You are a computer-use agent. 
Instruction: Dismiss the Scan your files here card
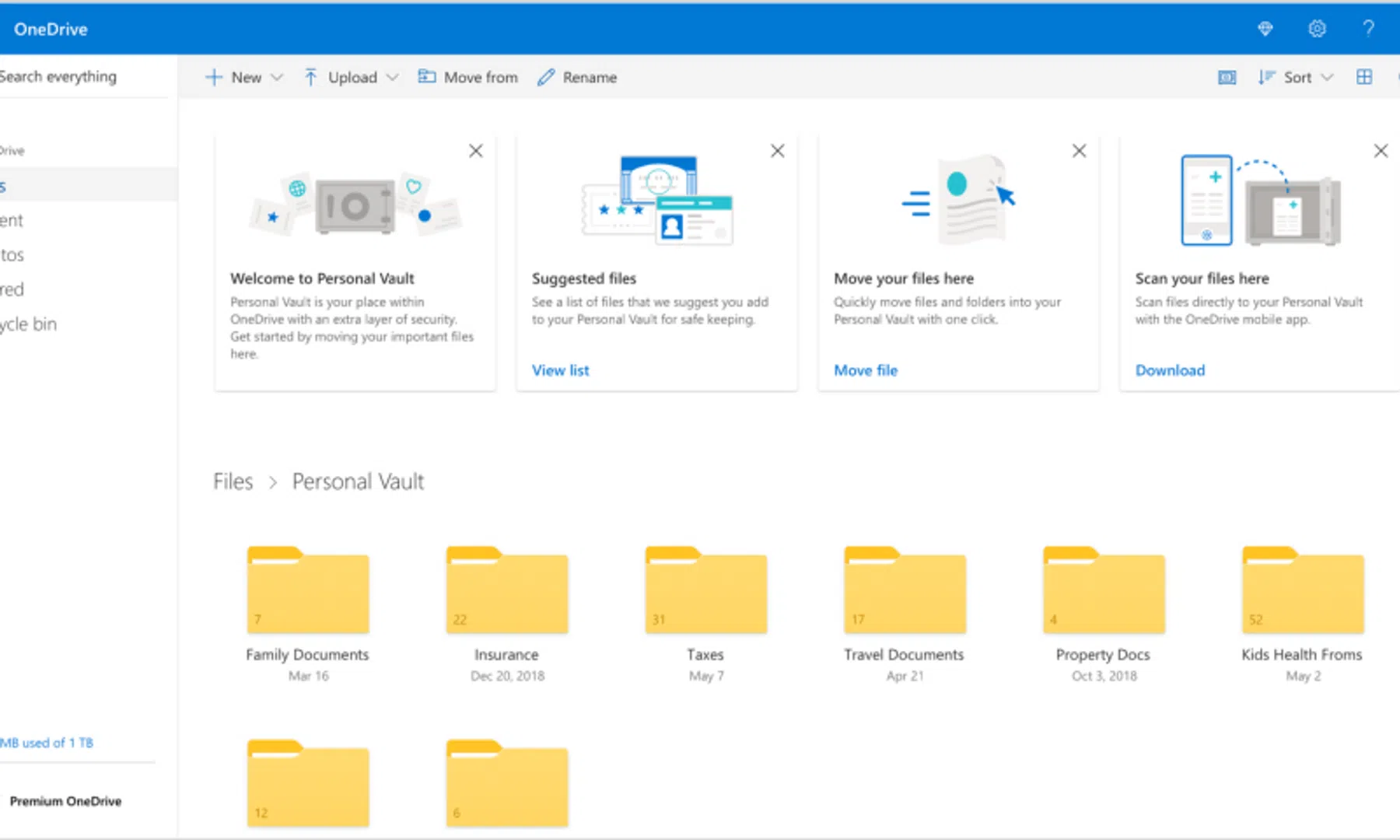[1381, 151]
